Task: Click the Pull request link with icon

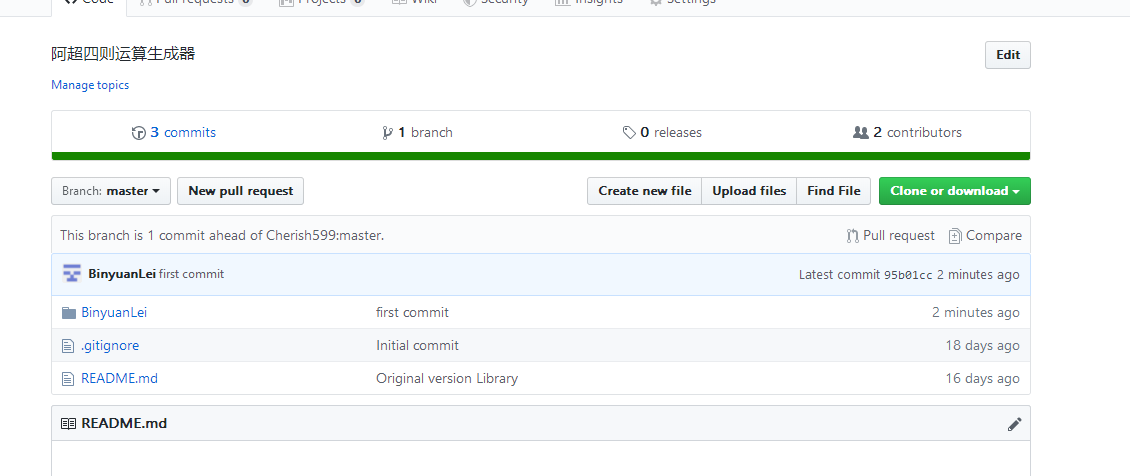Action: coord(891,235)
